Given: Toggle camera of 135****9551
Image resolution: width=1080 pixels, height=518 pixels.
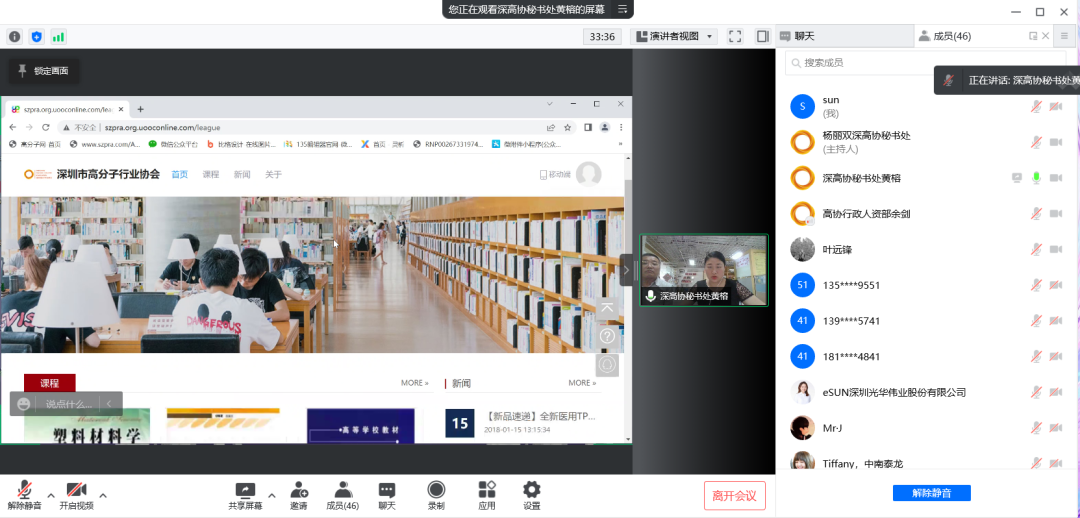Looking at the screenshot, I should (1056, 285).
